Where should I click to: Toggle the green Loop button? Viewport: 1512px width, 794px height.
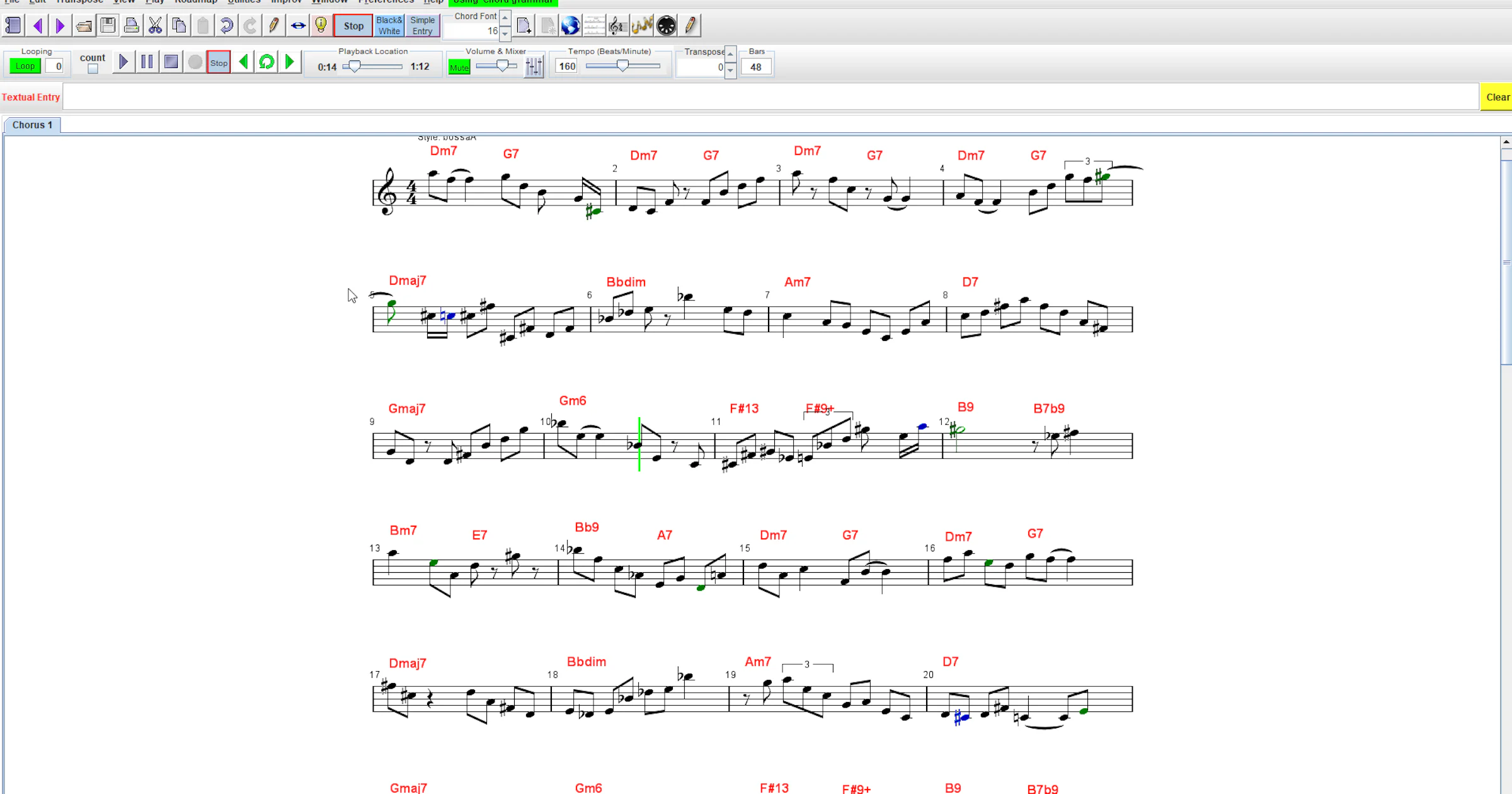coord(25,66)
